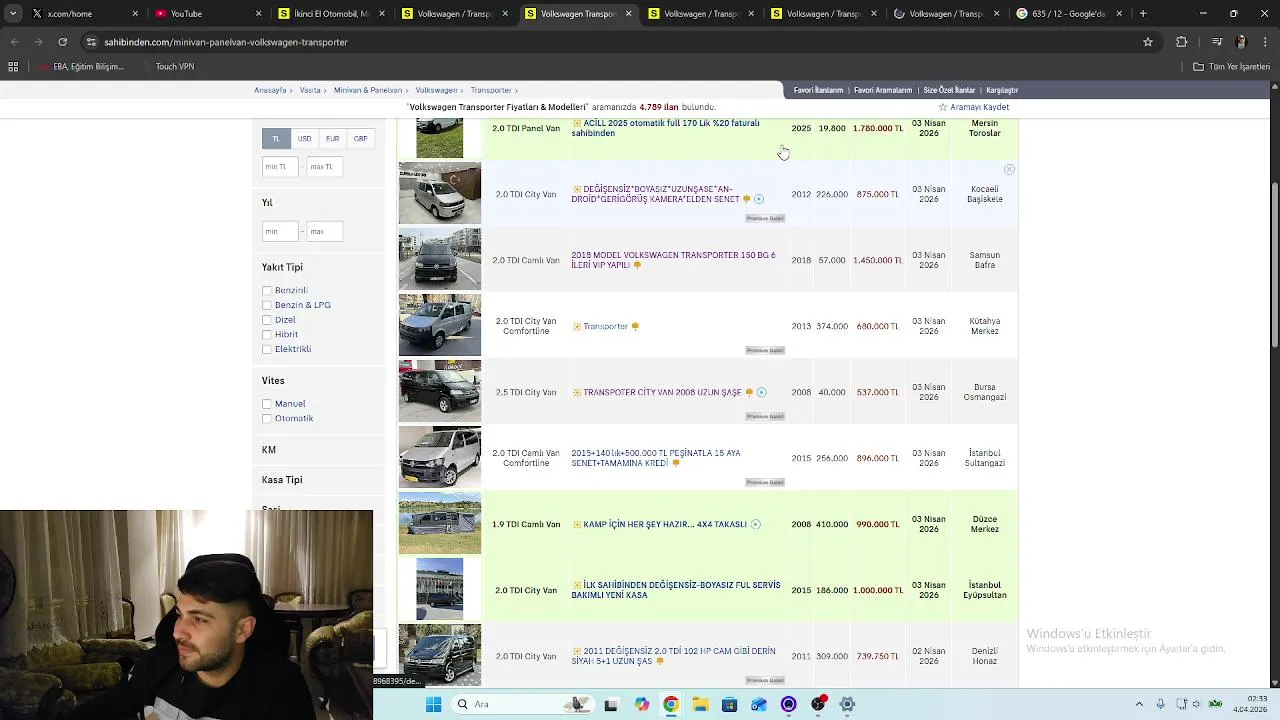This screenshot has height=720, width=1280.
Task: Open File Explorer from the taskbar
Action: click(700, 704)
